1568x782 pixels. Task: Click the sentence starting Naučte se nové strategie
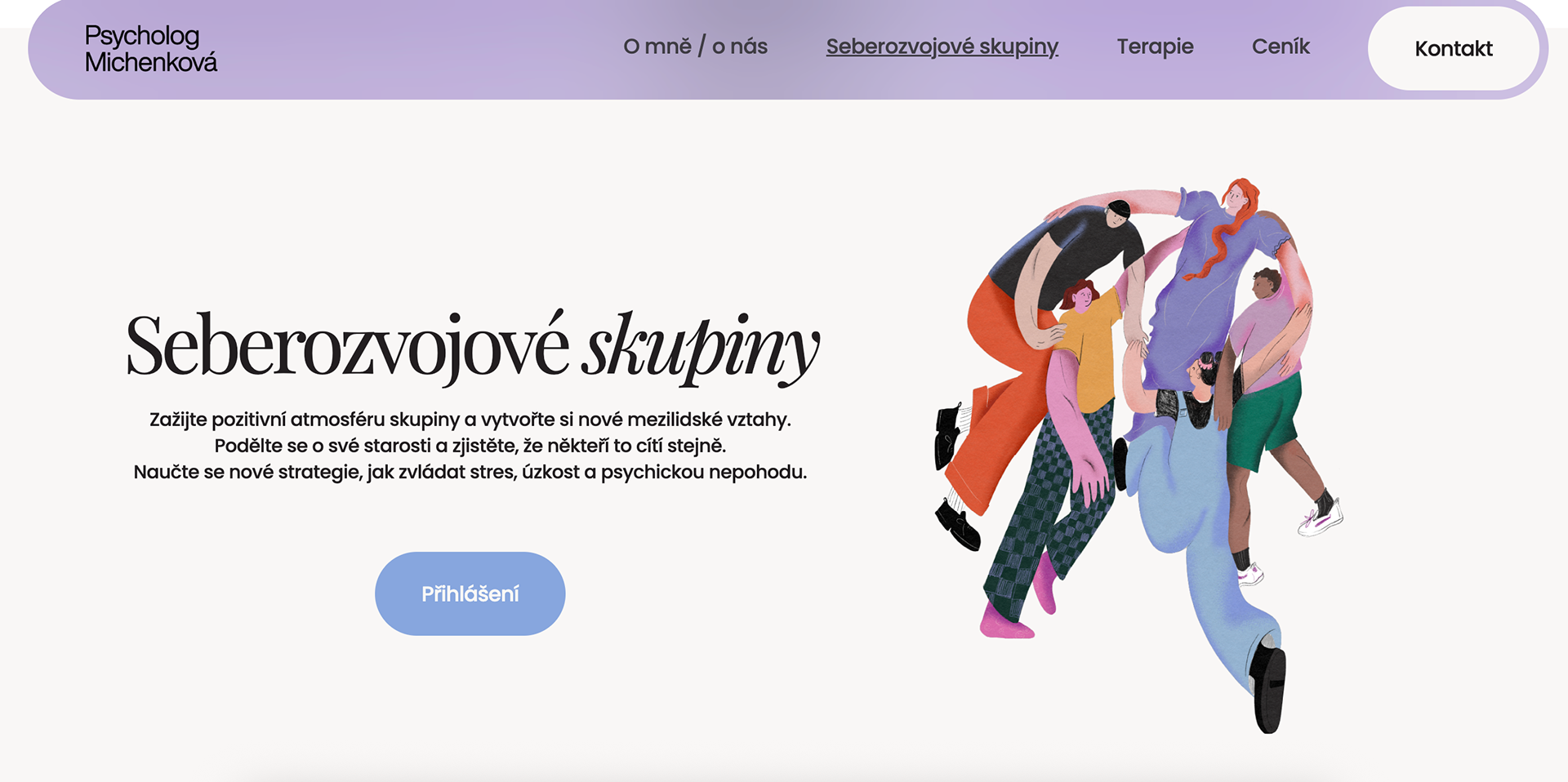(470, 472)
